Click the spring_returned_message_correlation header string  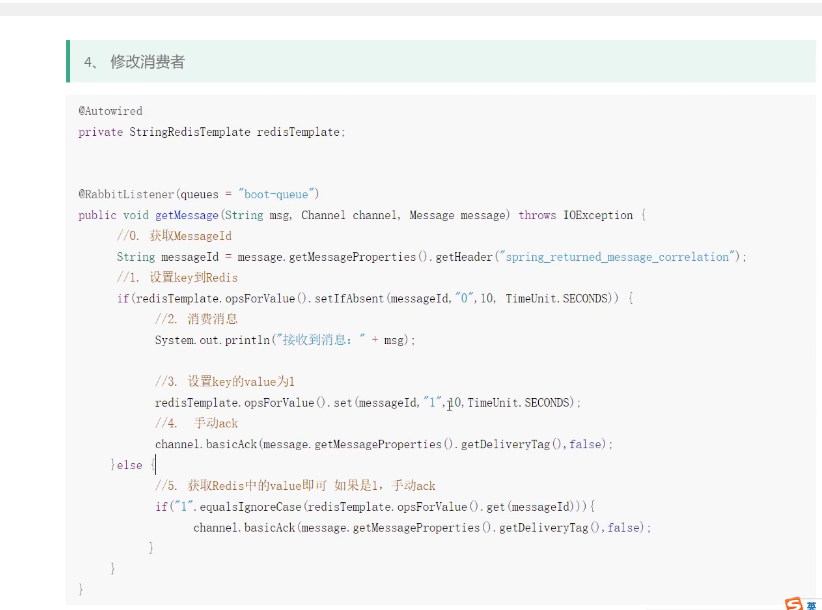click(x=616, y=257)
